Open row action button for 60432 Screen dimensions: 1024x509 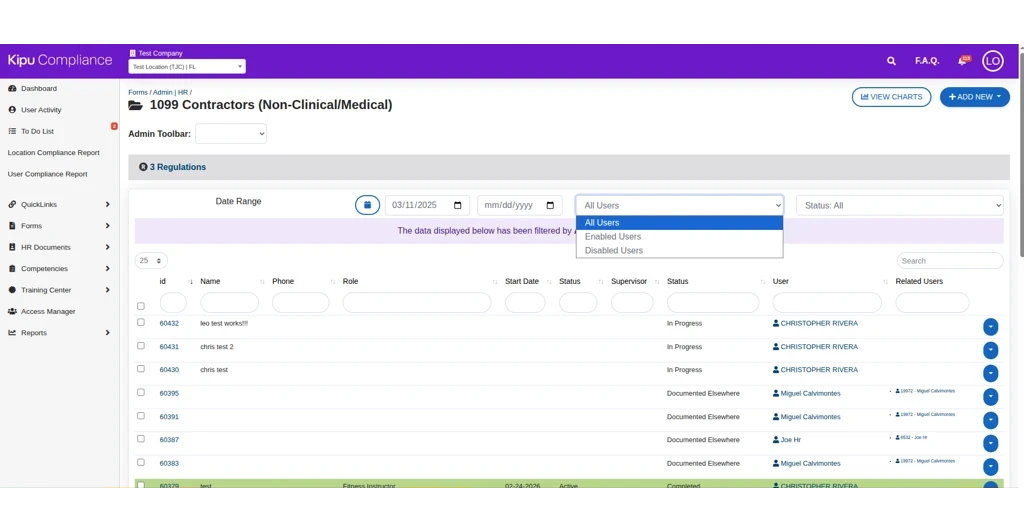click(990, 327)
